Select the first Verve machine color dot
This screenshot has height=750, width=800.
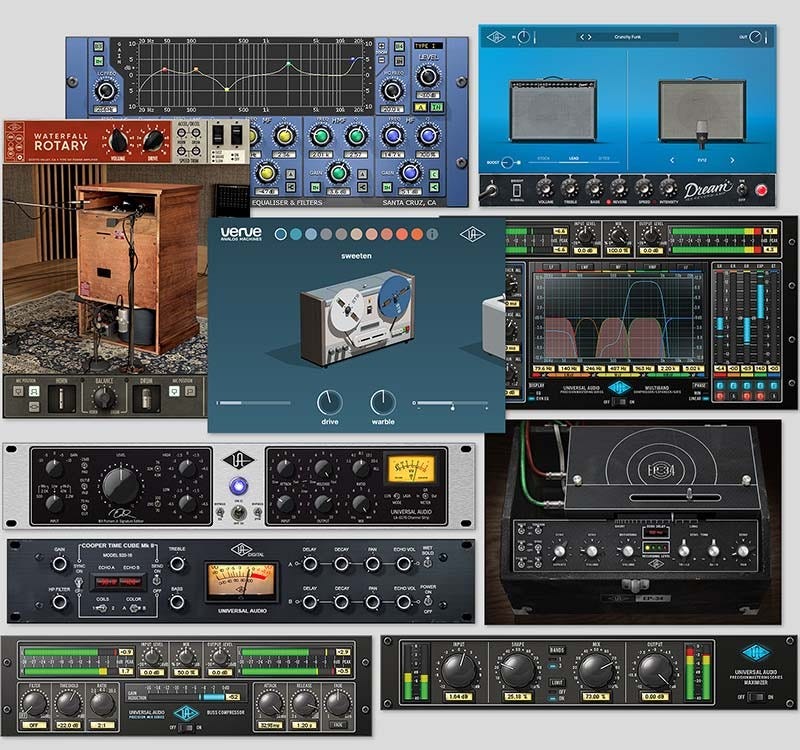click(280, 234)
